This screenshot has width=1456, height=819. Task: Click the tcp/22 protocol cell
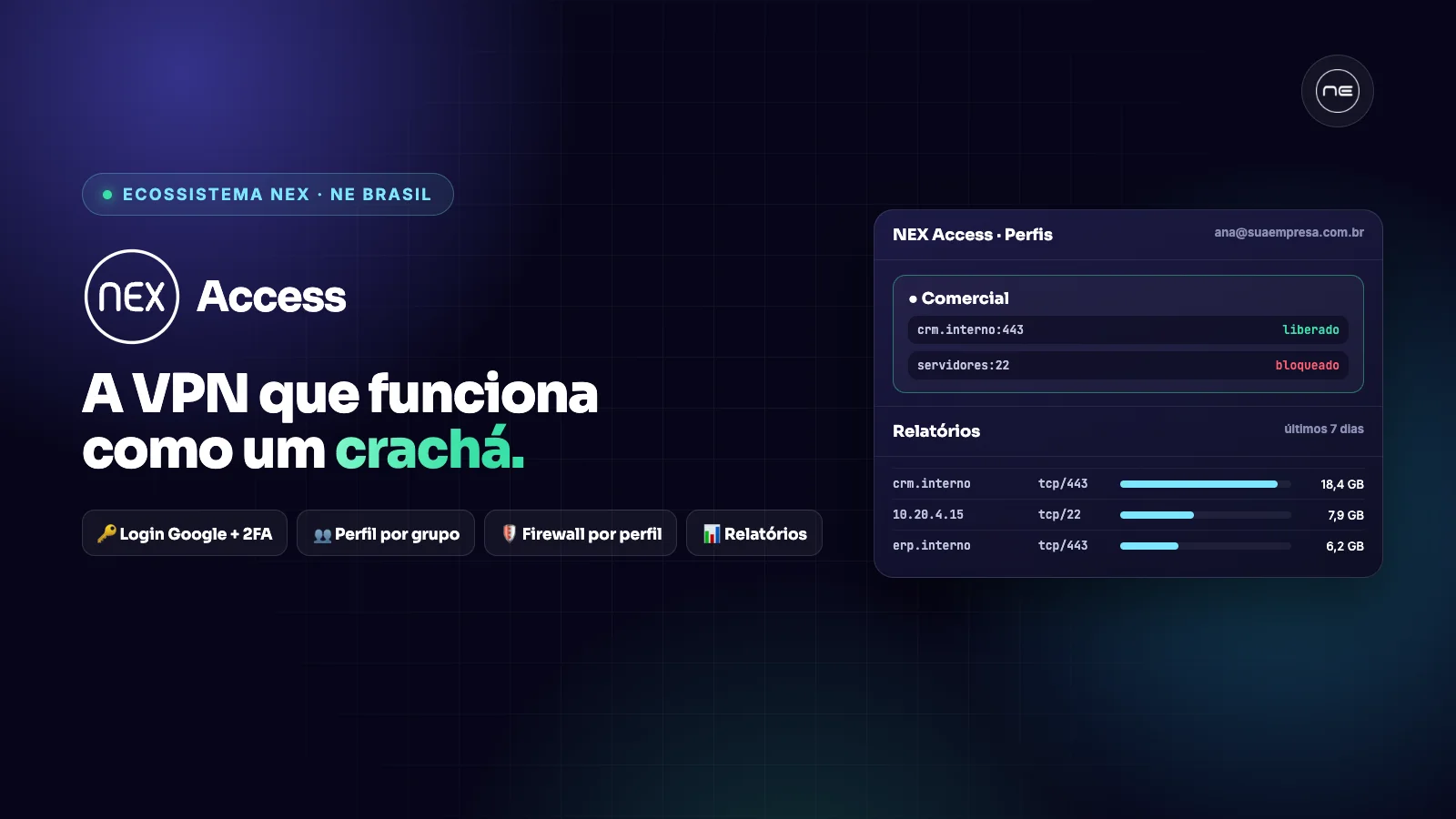1059,515
